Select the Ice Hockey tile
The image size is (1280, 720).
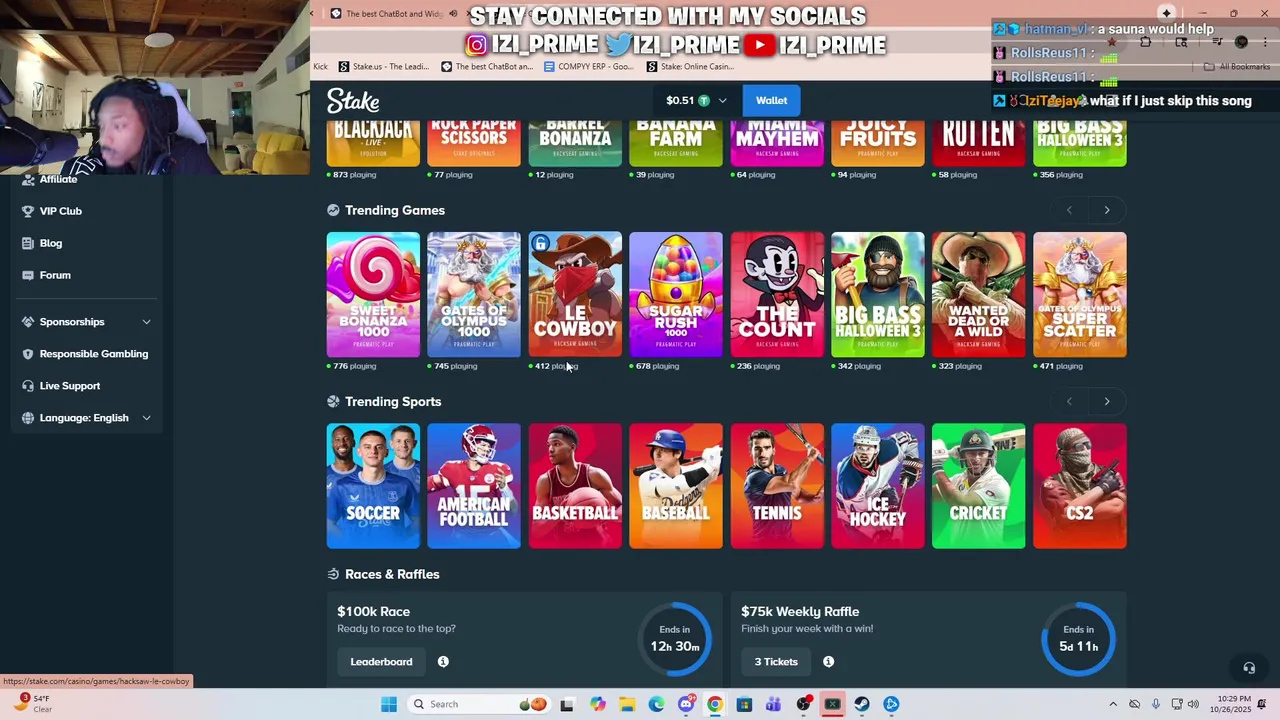(x=878, y=486)
